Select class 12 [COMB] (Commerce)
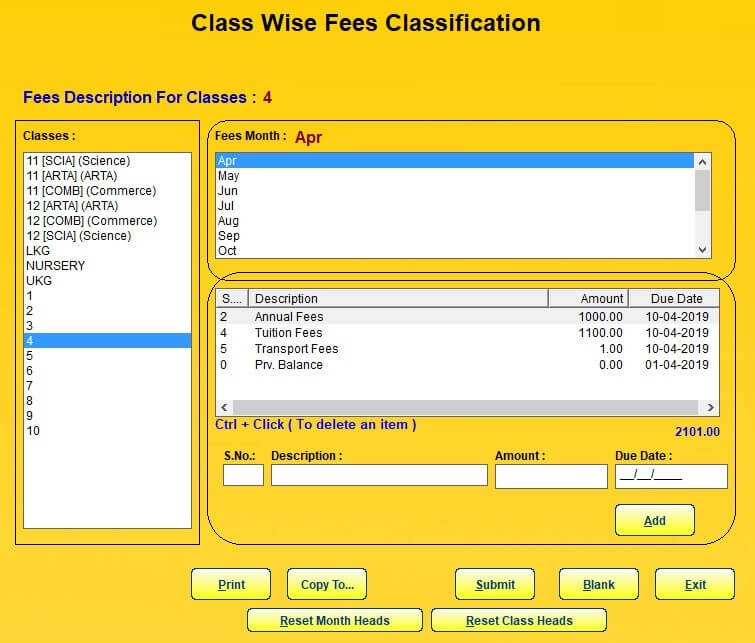This screenshot has height=643, width=755. point(107,221)
